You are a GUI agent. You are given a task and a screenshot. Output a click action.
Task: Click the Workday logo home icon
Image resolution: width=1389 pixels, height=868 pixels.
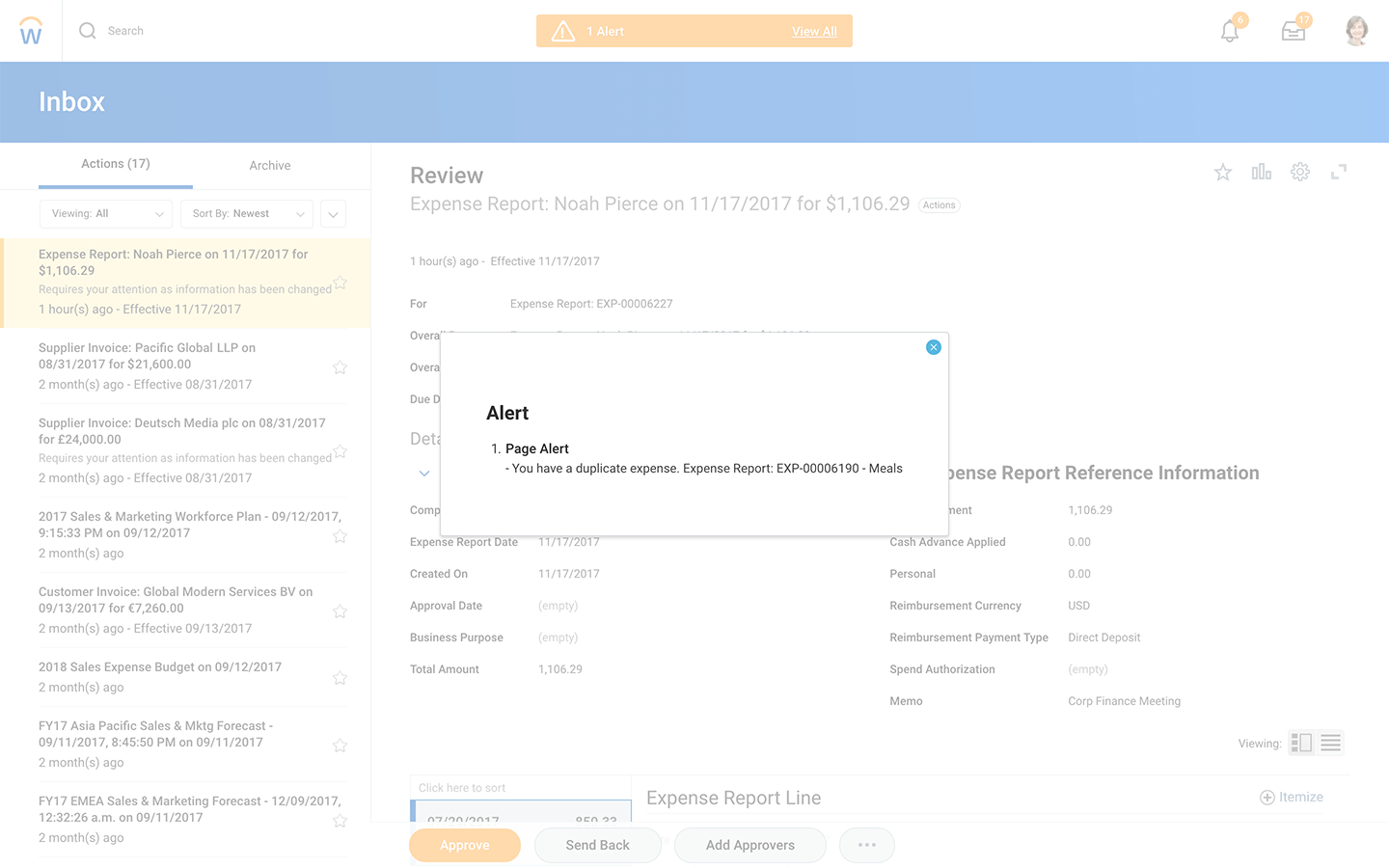(31, 31)
